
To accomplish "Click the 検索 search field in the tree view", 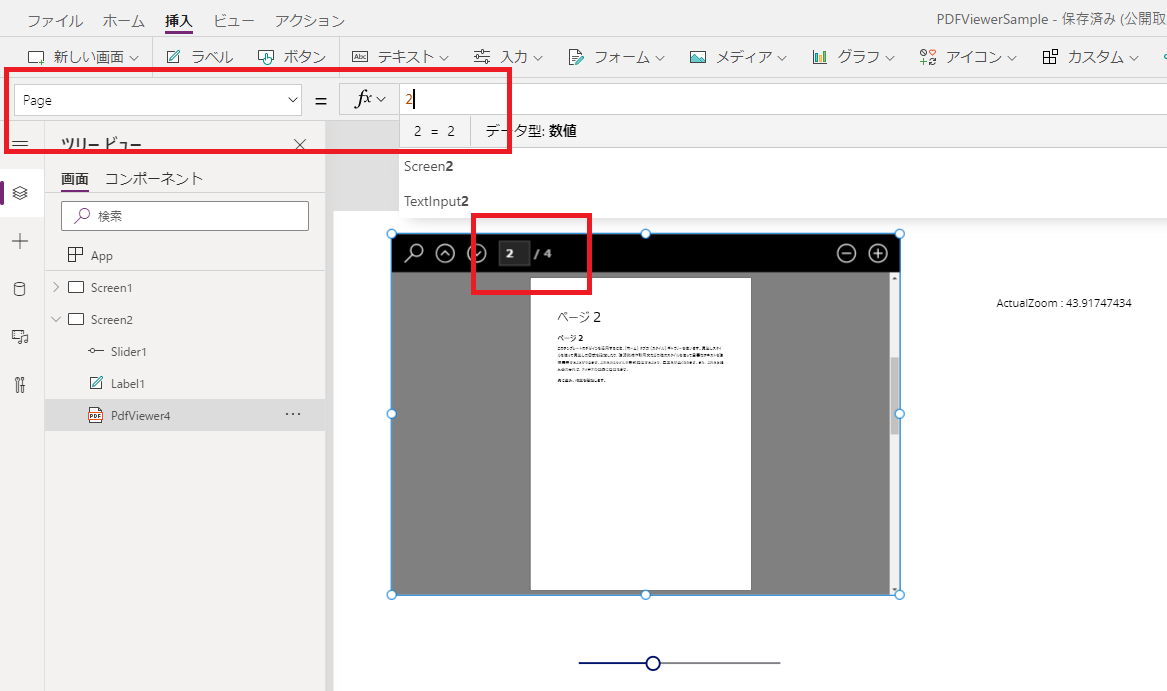I will coord(185,216).
